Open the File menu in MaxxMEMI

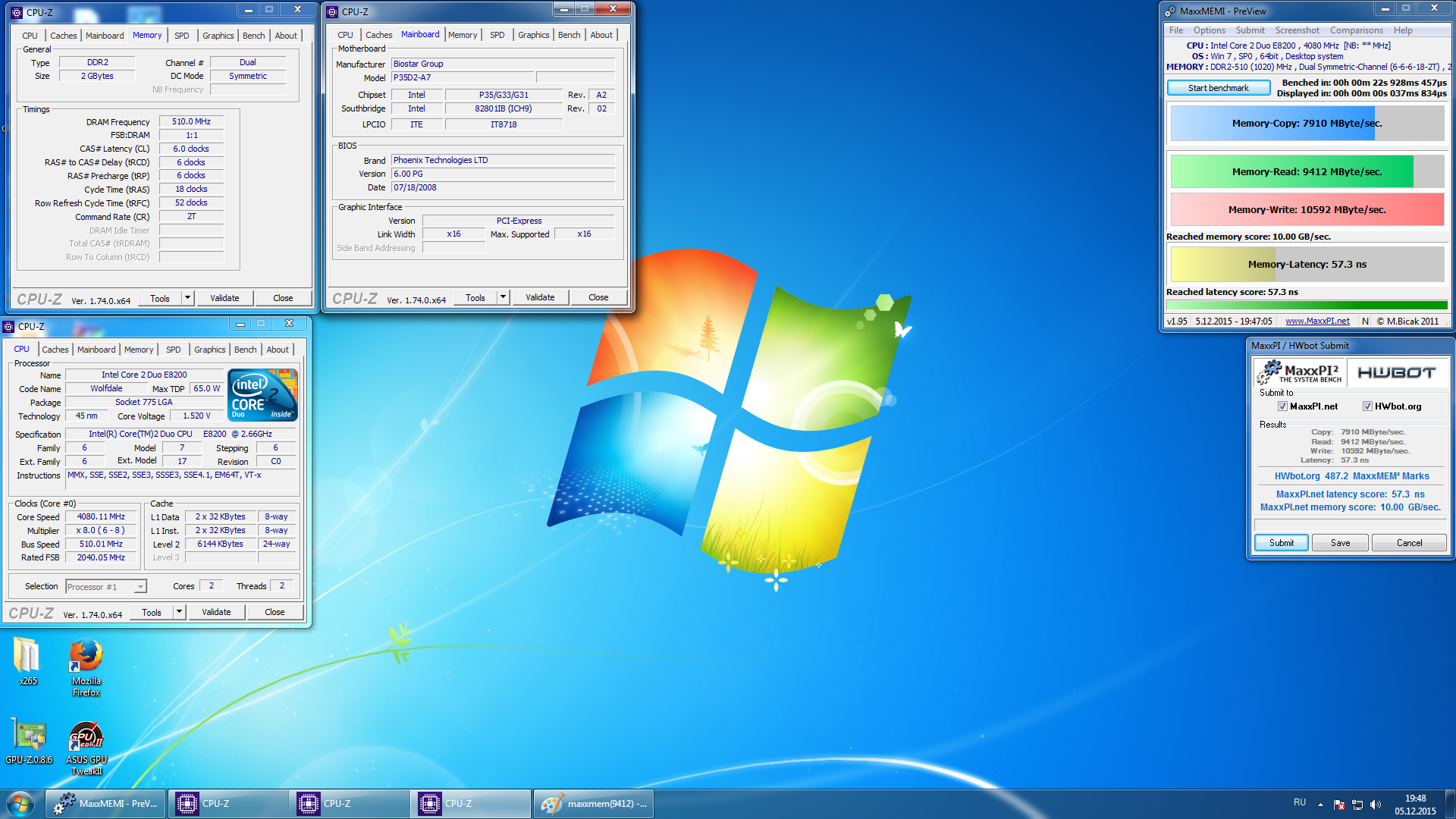point(1176,30)
